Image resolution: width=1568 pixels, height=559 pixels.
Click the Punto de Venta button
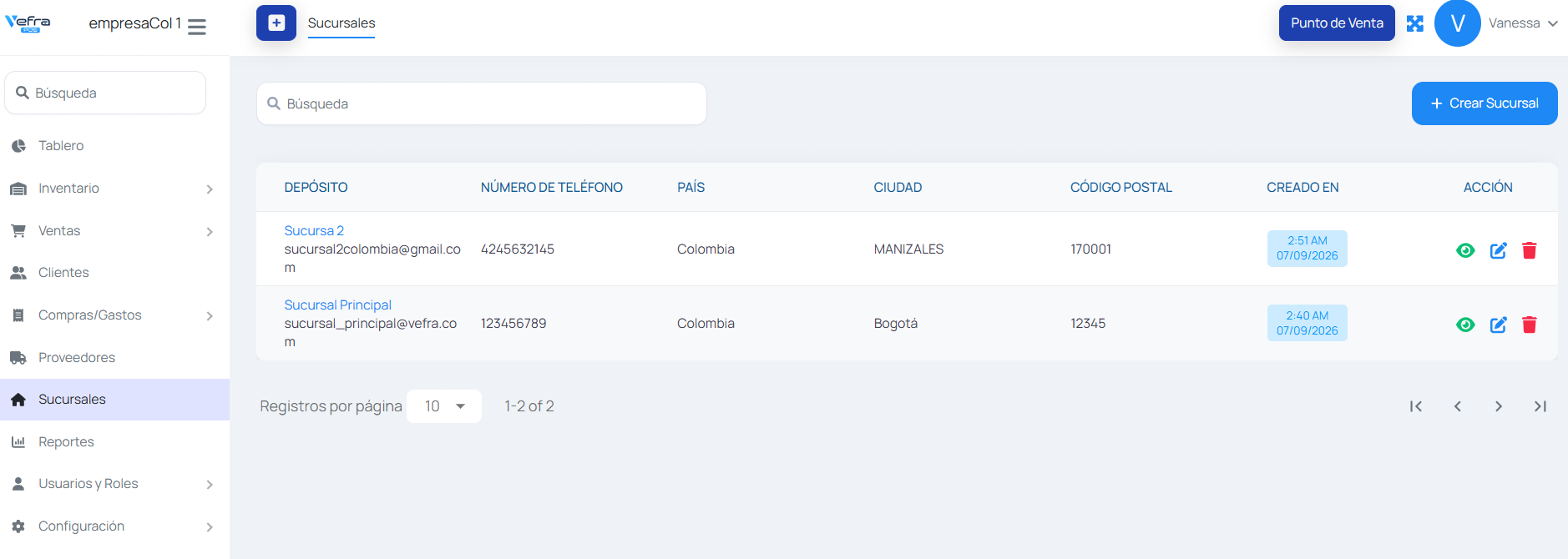pos(1337,23)
